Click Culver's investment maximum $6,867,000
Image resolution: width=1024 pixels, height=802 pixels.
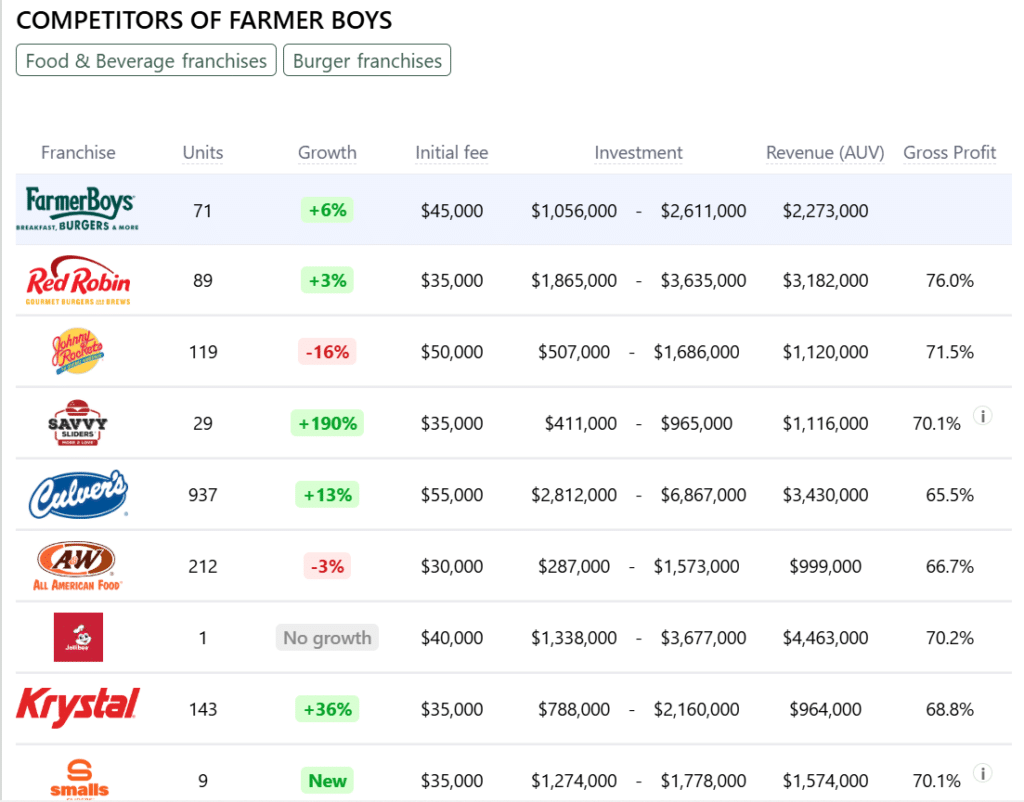tap(703, 495)
